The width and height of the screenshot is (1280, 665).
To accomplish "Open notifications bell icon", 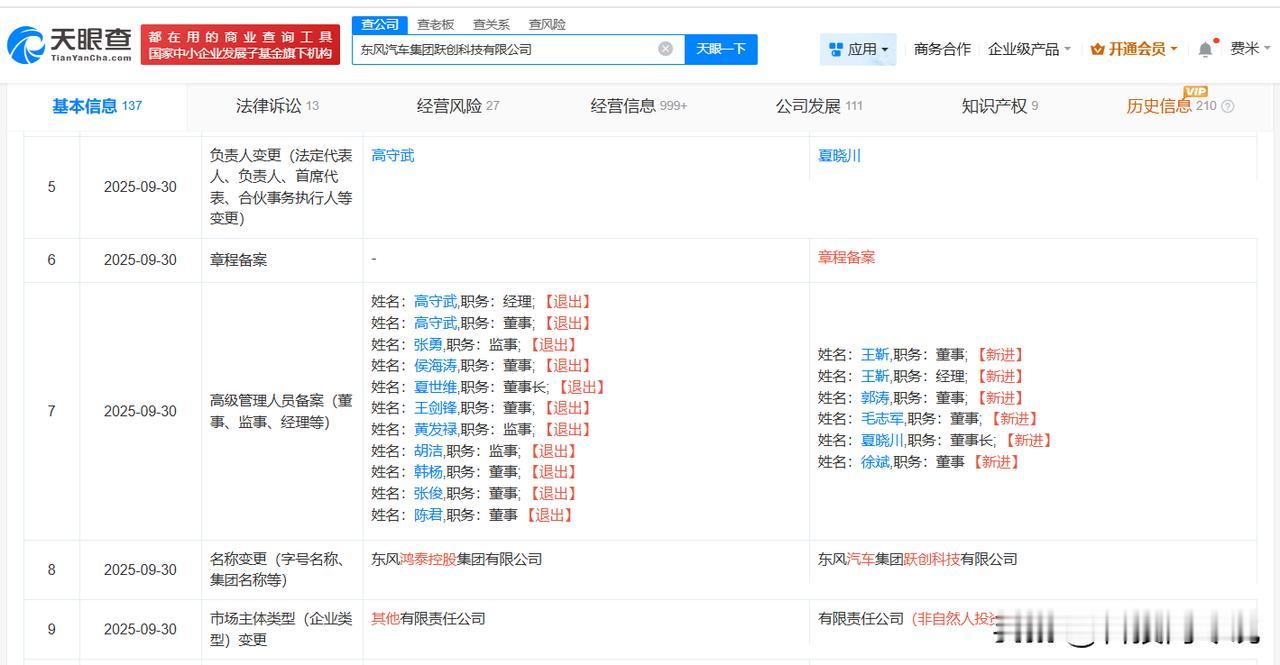I will pos(1206,49).
